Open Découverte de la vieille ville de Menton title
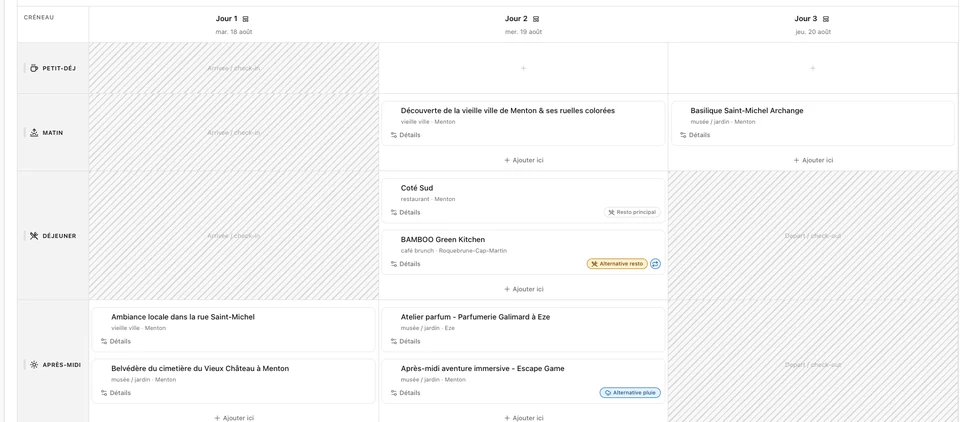This screenshot has width=960, height=422. (x=508, y=111)
